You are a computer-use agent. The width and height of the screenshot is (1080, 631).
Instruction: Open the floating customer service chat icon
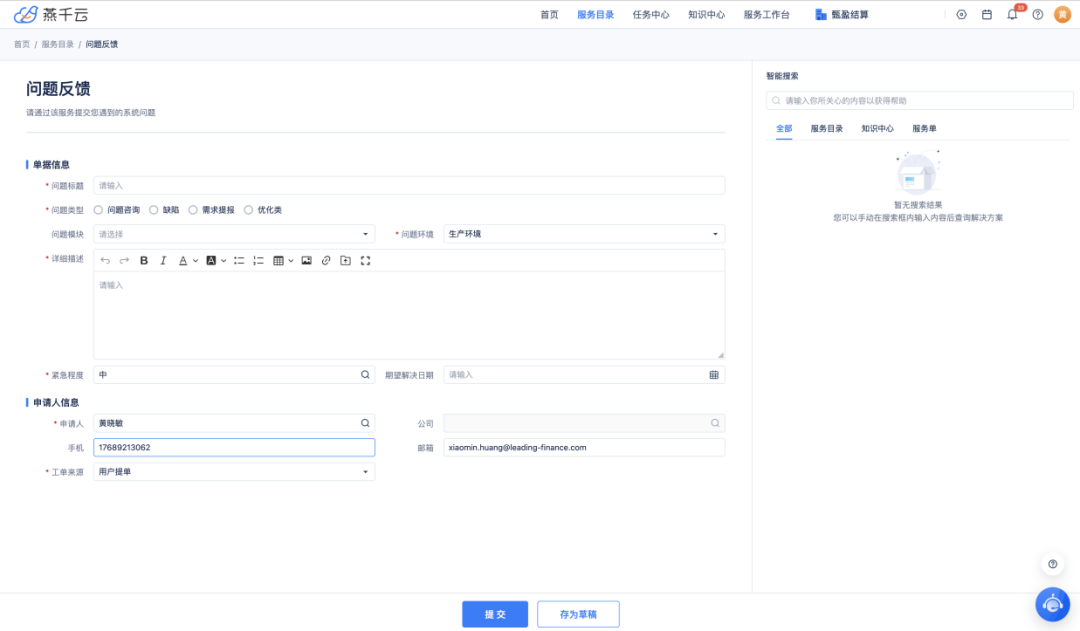pyautogui.click(x=1052, y=604)
